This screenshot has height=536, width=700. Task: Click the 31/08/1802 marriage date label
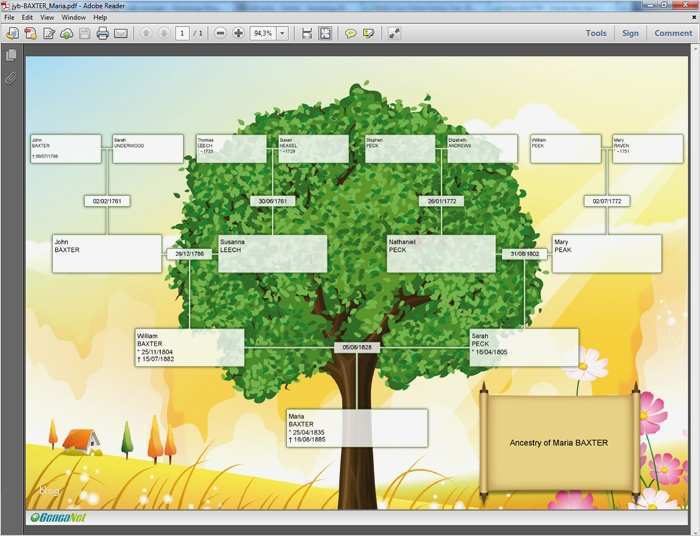pos(525,254)
